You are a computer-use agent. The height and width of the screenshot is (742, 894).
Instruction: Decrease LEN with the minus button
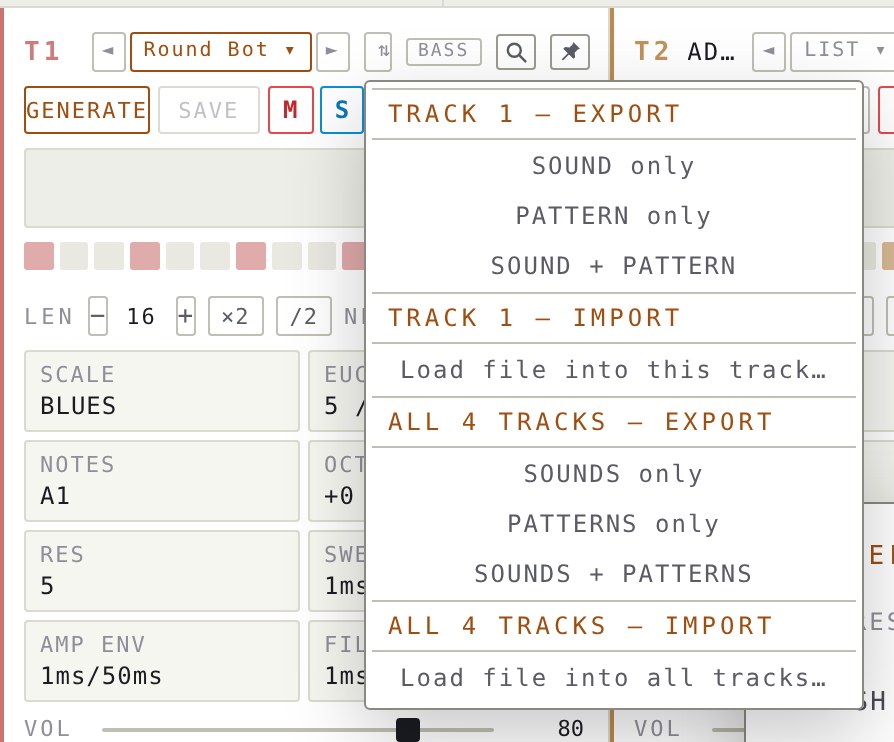pyautogui.click(x=98, y=316)
